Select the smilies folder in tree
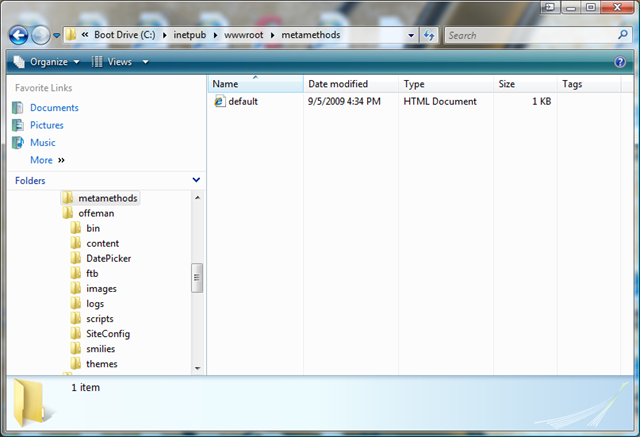This screenshot has height=437, width=640. pyautogui.click(x=93, y=349)
